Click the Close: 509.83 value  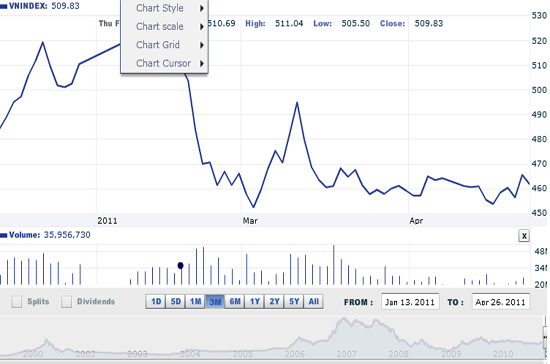coord(411,23)
